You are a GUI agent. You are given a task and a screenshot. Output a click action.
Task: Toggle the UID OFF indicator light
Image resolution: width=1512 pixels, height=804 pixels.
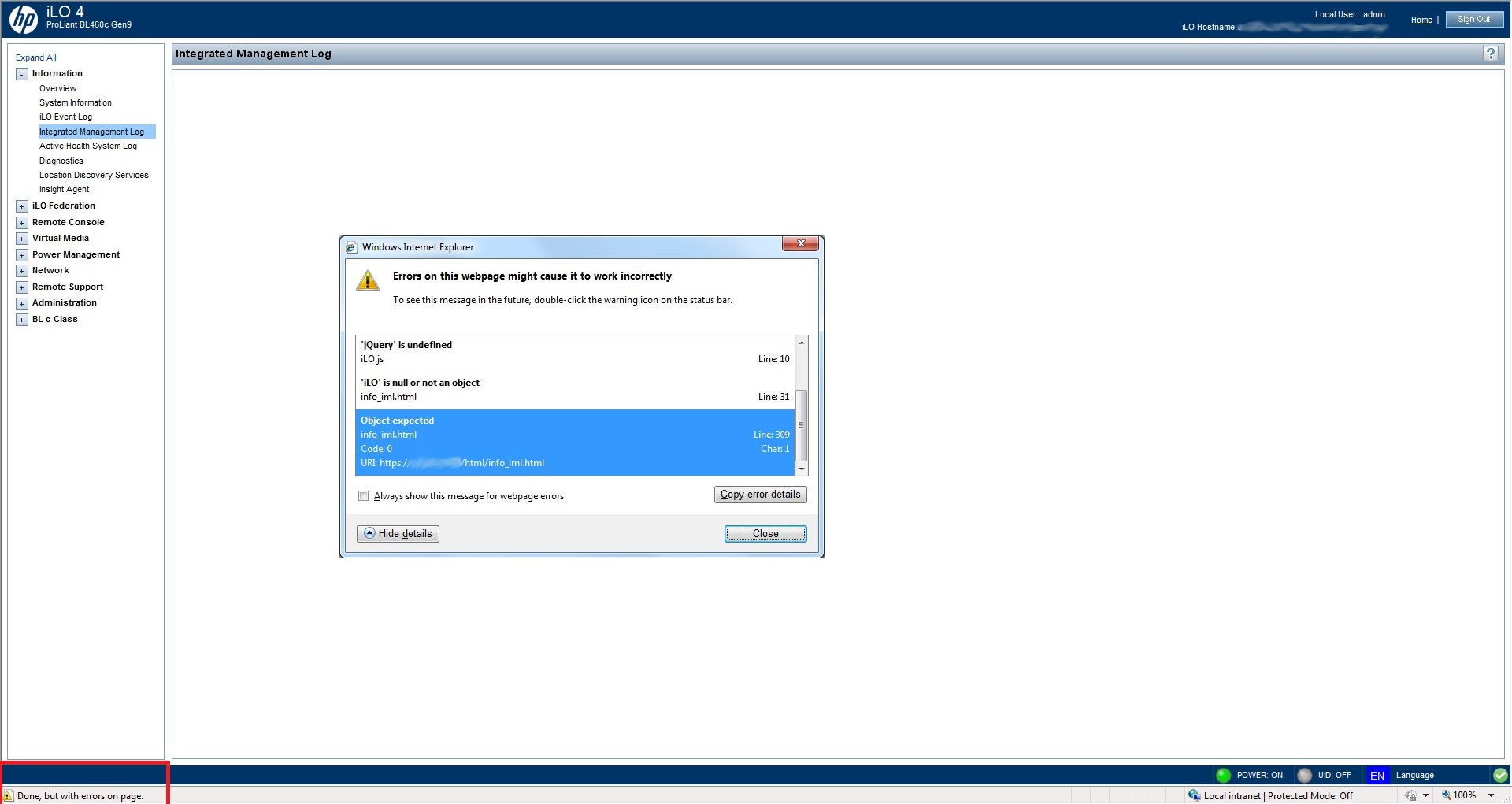click(1304, 775)
